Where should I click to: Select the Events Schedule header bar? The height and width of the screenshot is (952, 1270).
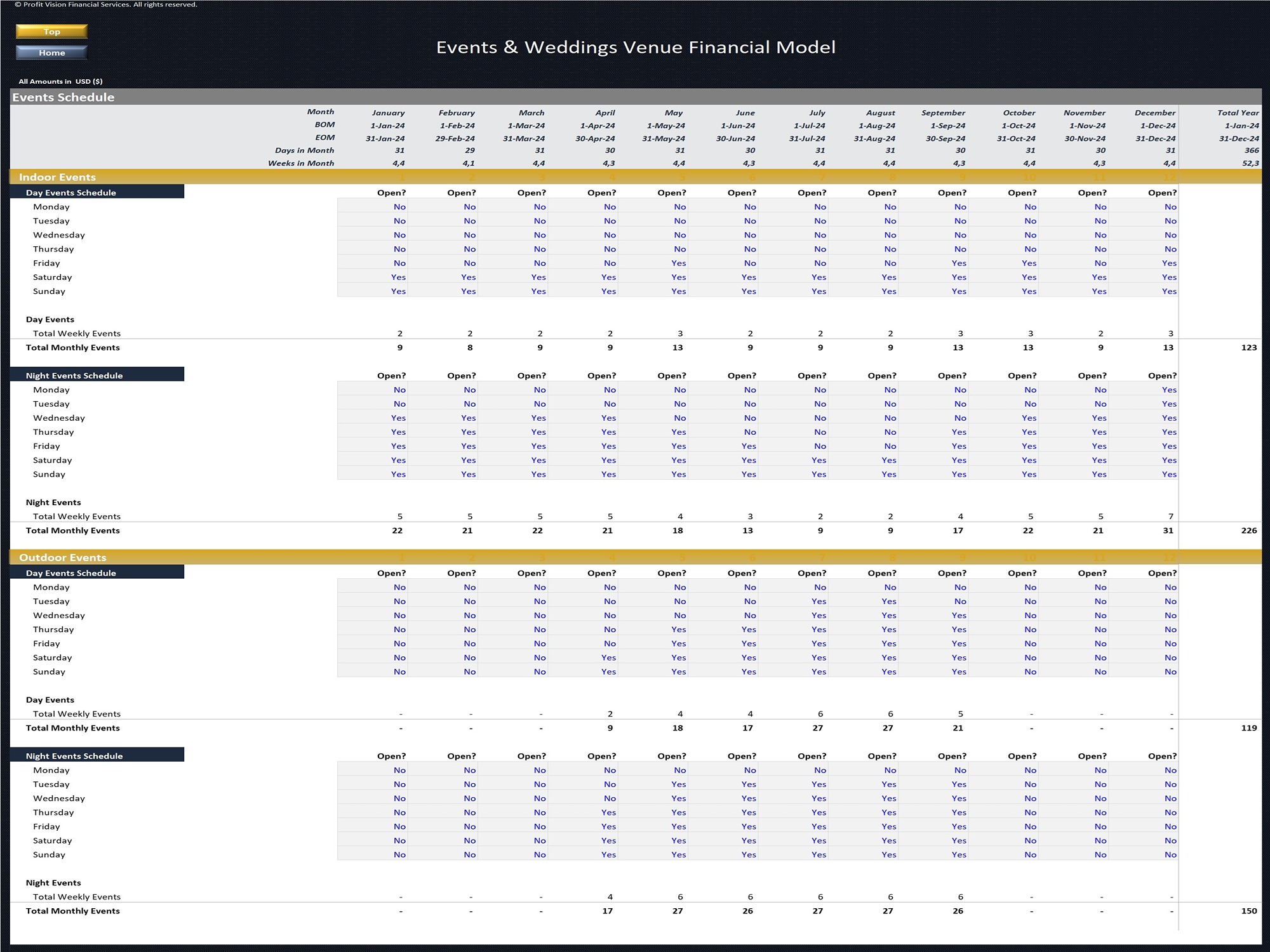coord(63,97)
